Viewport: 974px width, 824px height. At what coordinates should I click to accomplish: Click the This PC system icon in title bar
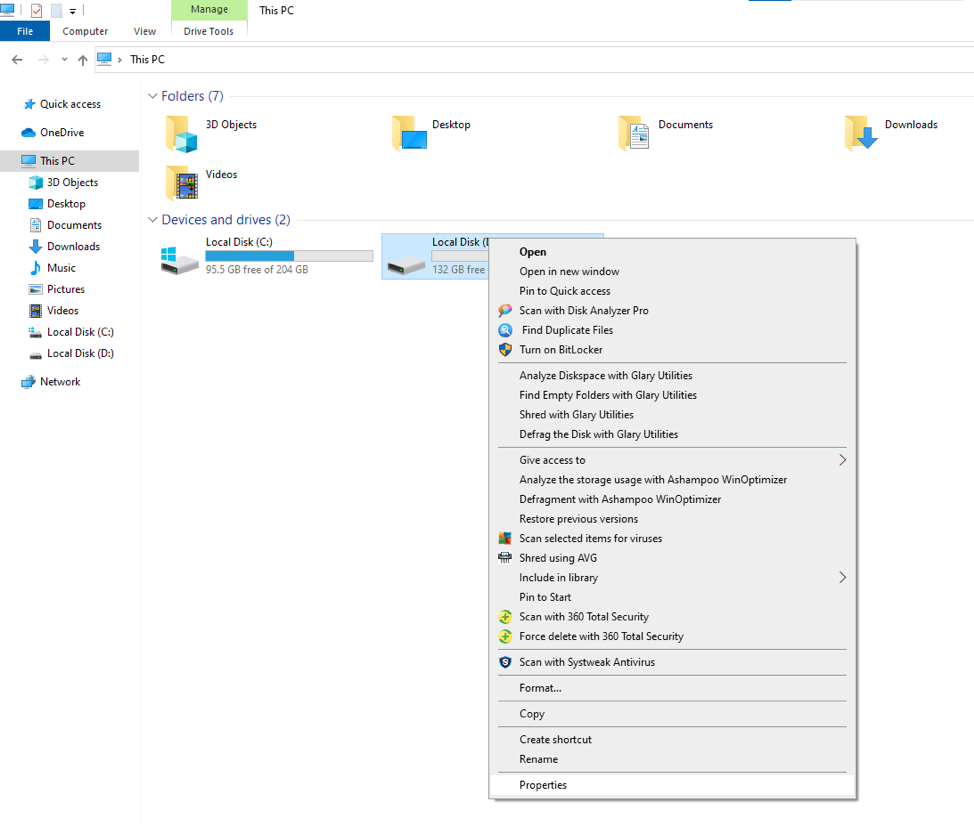pyautogui.click(x=7, y=10)
